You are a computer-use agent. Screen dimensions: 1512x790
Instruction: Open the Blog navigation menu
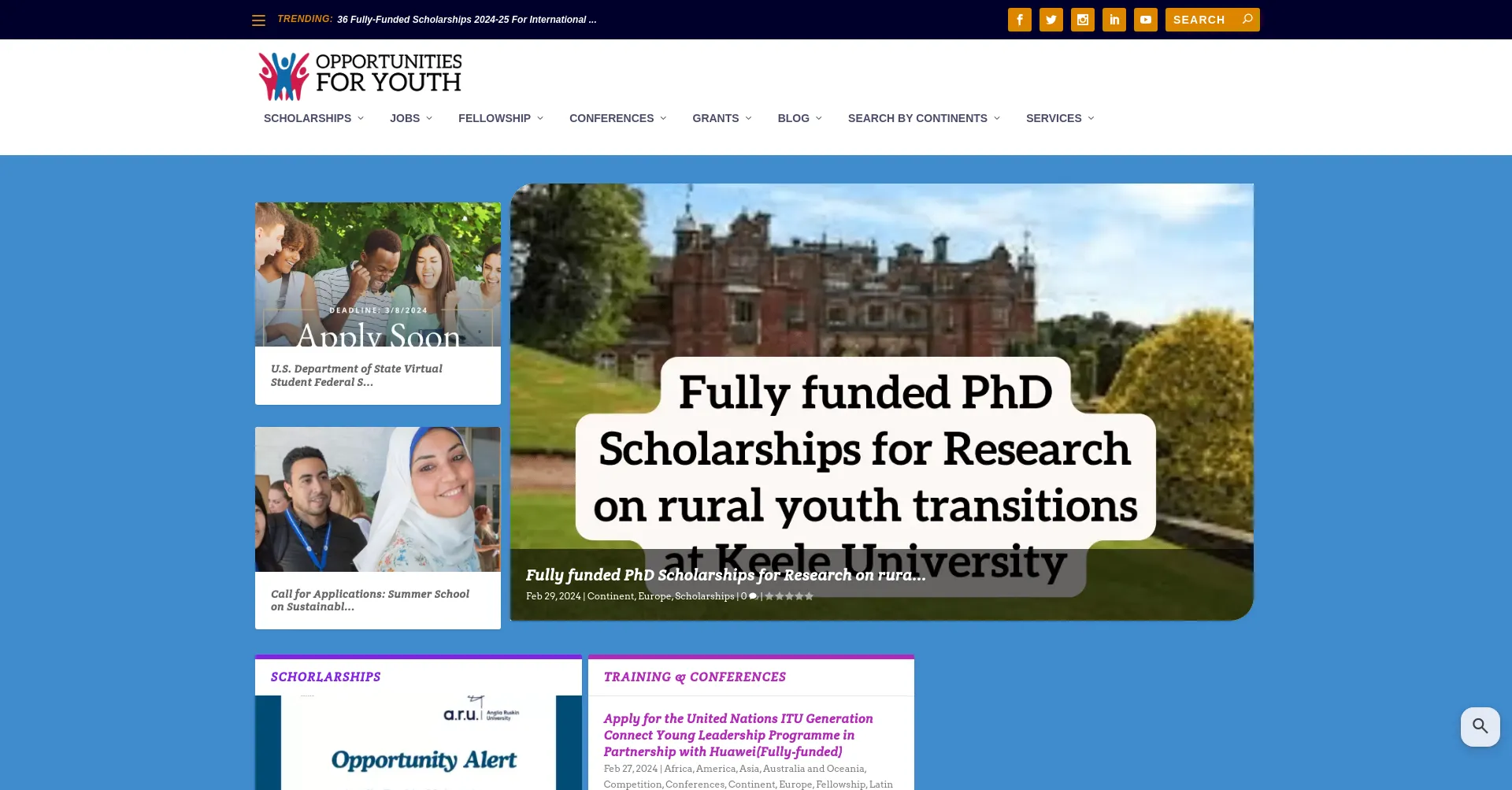click(x=799, y=118)
